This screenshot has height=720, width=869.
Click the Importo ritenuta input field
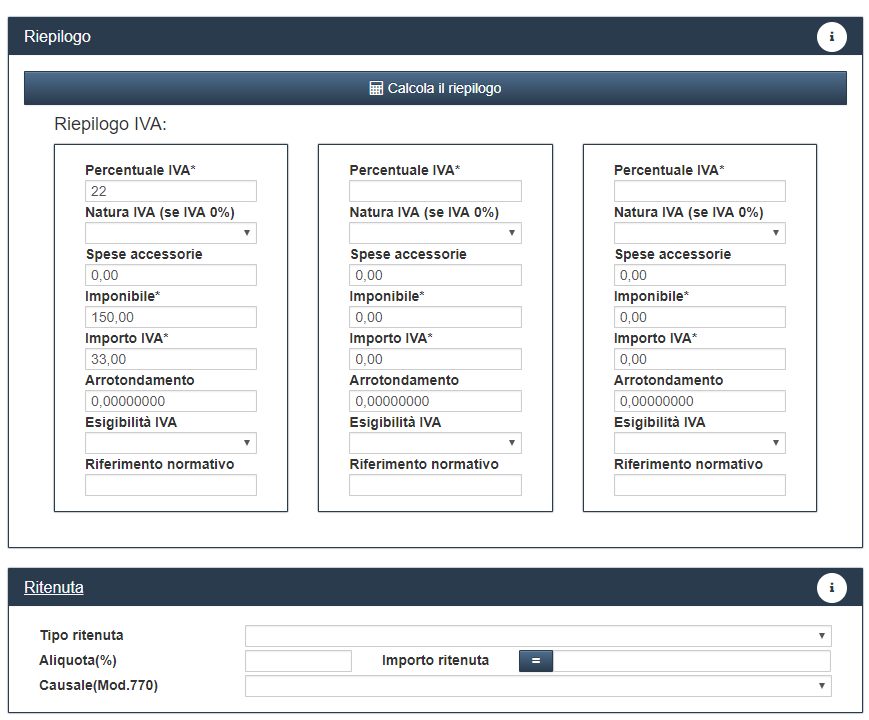[x=692, y=661]
